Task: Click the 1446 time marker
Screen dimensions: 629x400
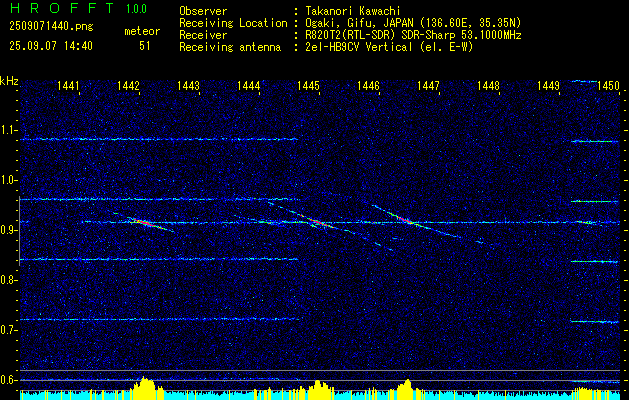Action: click(x=368, y=85)
